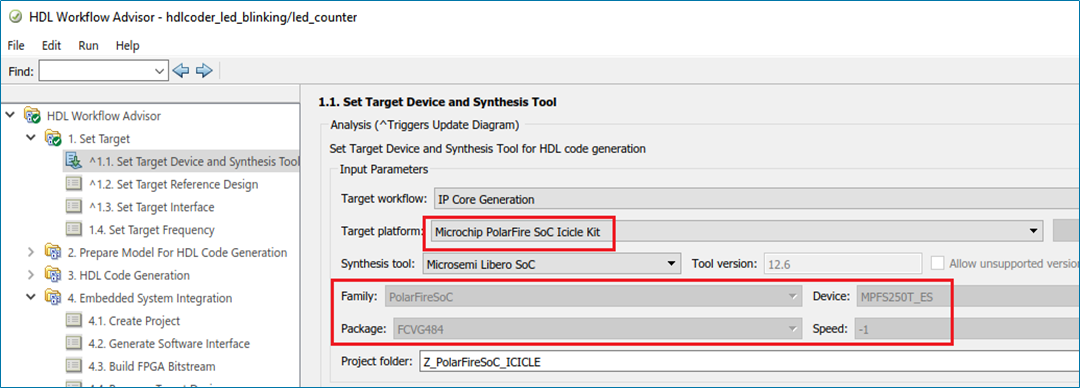Select 4.3 Build FPGA Bitstream task

(152, 367)
